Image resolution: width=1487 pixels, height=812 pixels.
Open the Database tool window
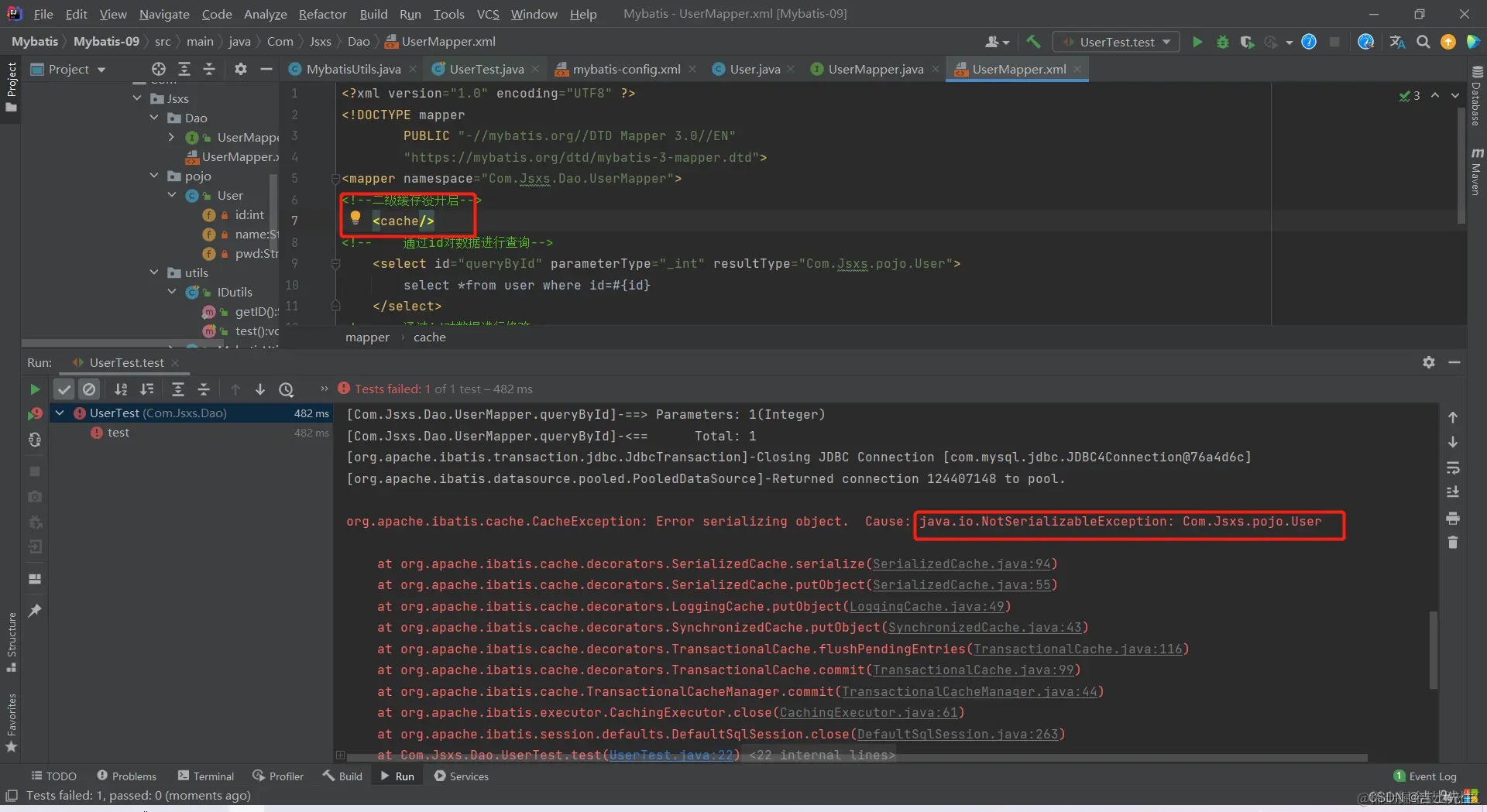1477,96
